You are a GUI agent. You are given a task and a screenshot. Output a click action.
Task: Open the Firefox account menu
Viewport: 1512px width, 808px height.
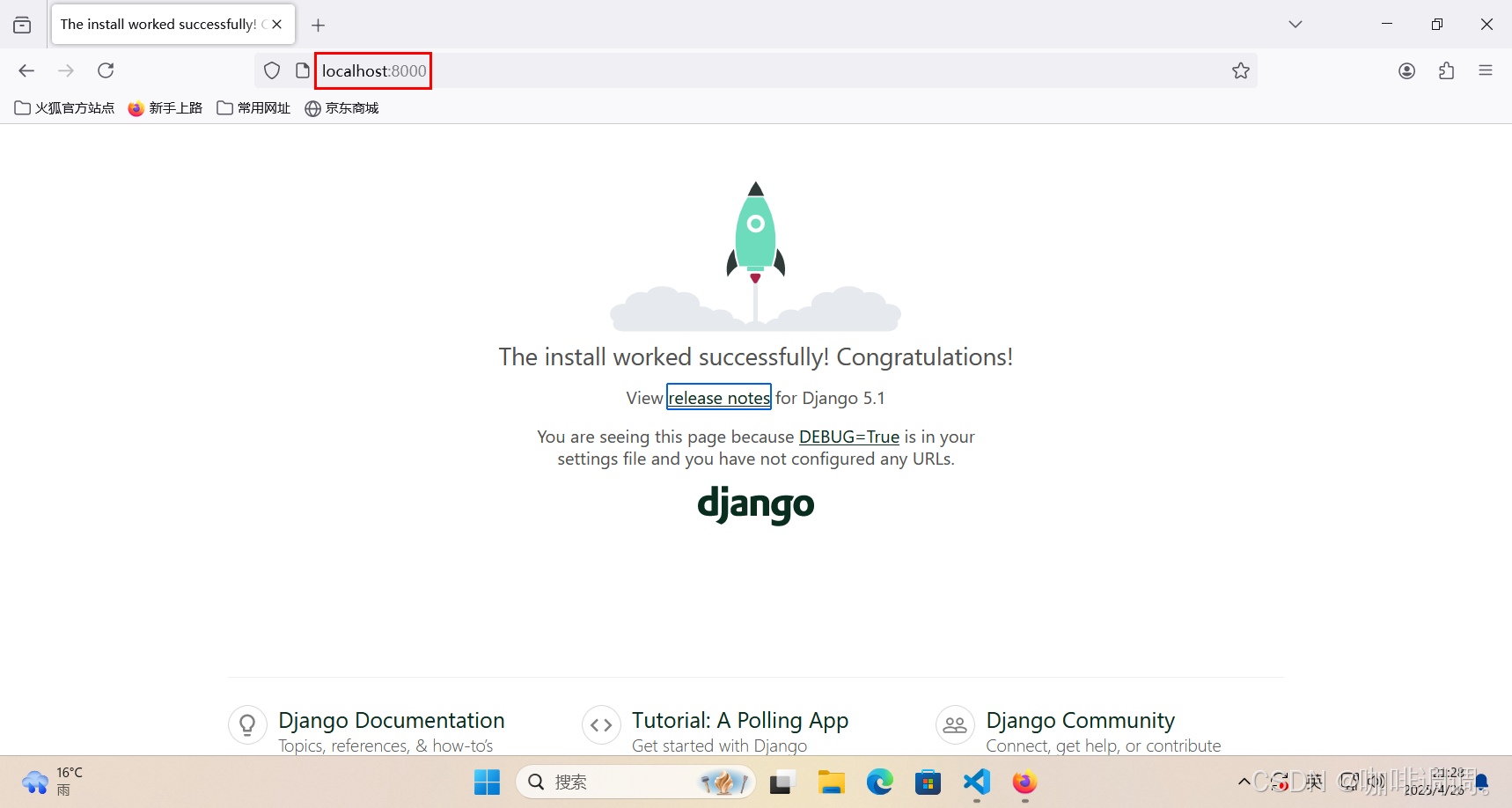tap(1406, 70)
